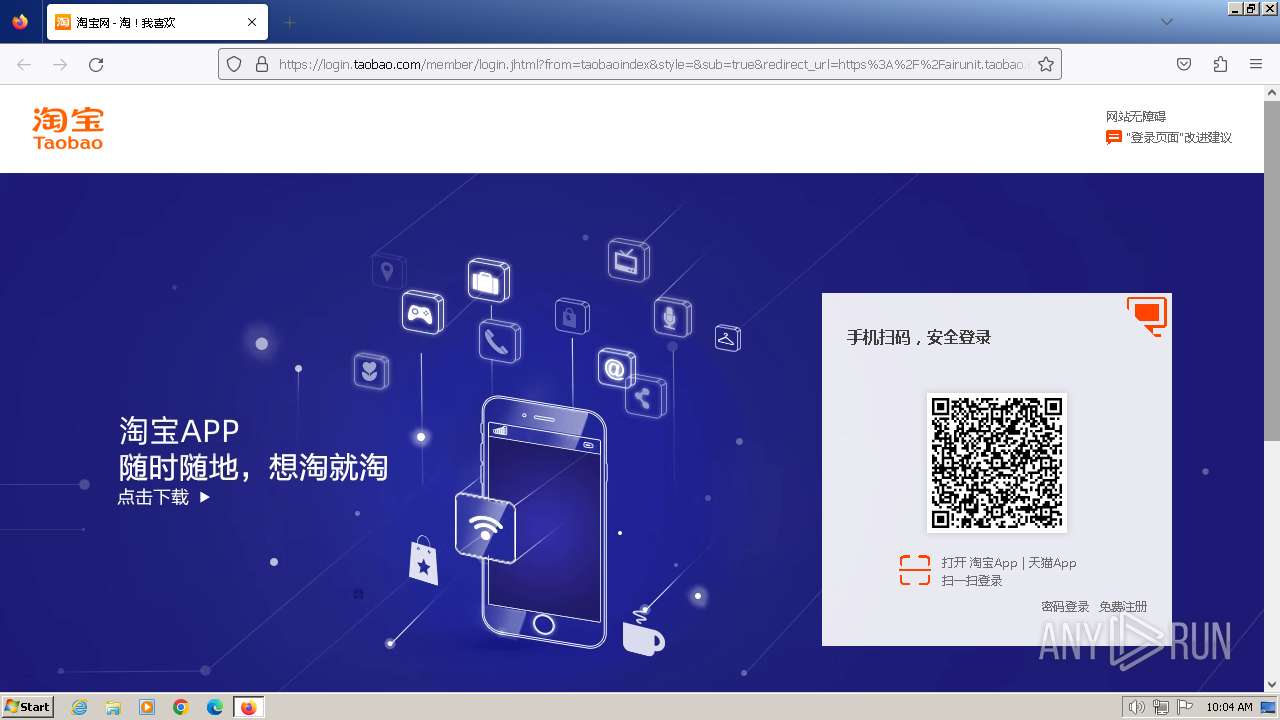Open File Explorer from taskbar

tap(113, 707)
